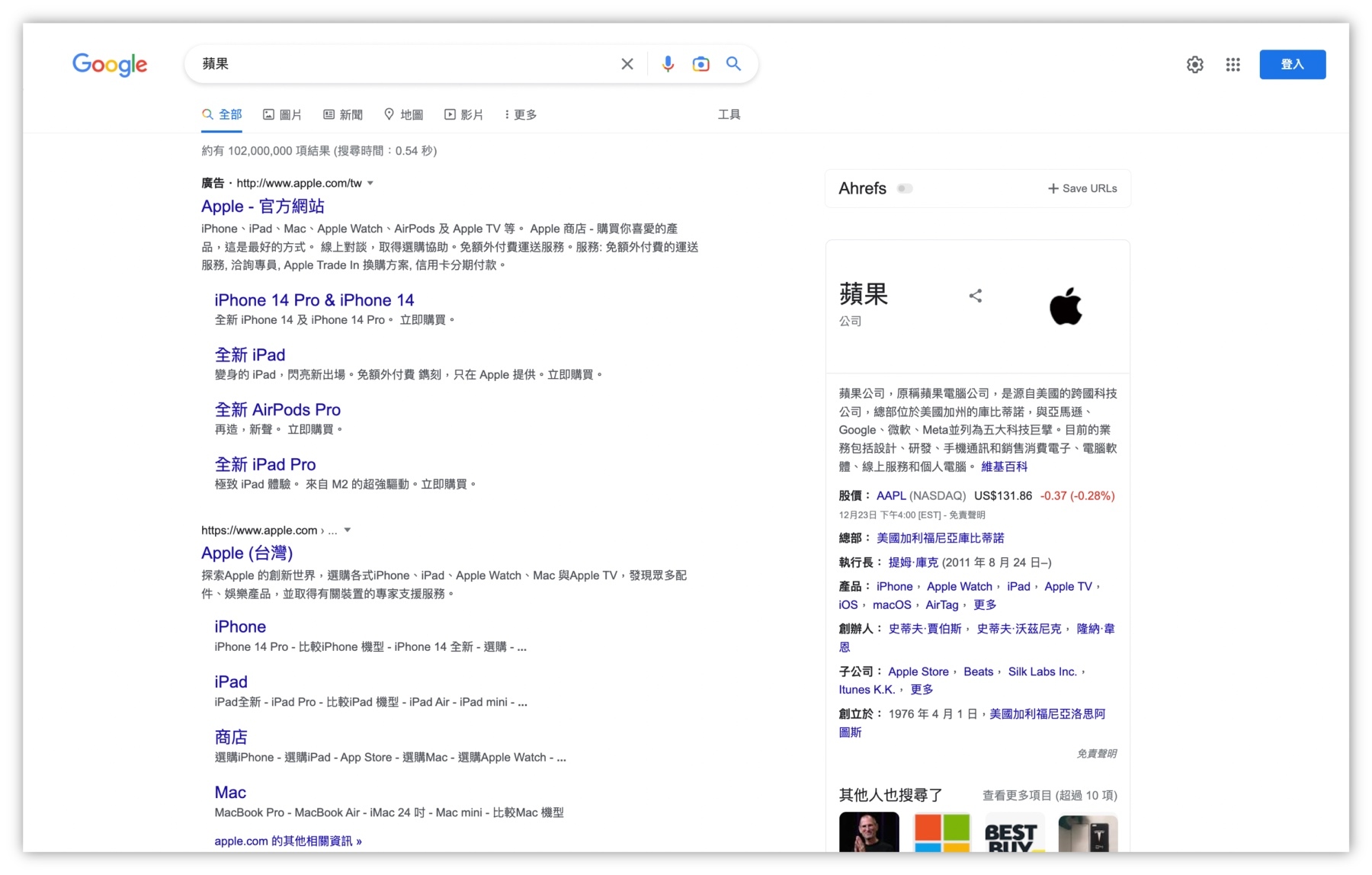Click the magnifier icon to search
1372x875 pixels.
pyautogui.click(x=733, y=64)
